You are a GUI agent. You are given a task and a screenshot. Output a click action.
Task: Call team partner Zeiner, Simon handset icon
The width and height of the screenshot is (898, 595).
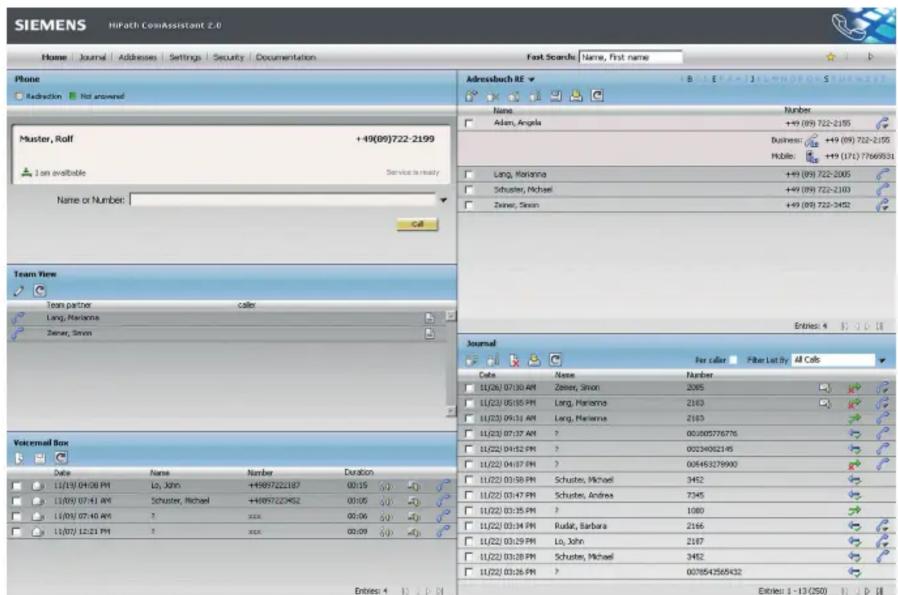click(x=18, y=333)
